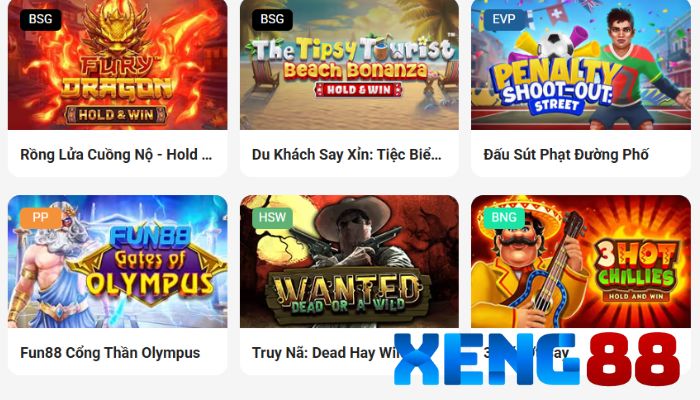Launch the Penalty Shoot-Out Street game image
Image resolution: width=700 pixels, height=400 pixels.
click(581, 65)
